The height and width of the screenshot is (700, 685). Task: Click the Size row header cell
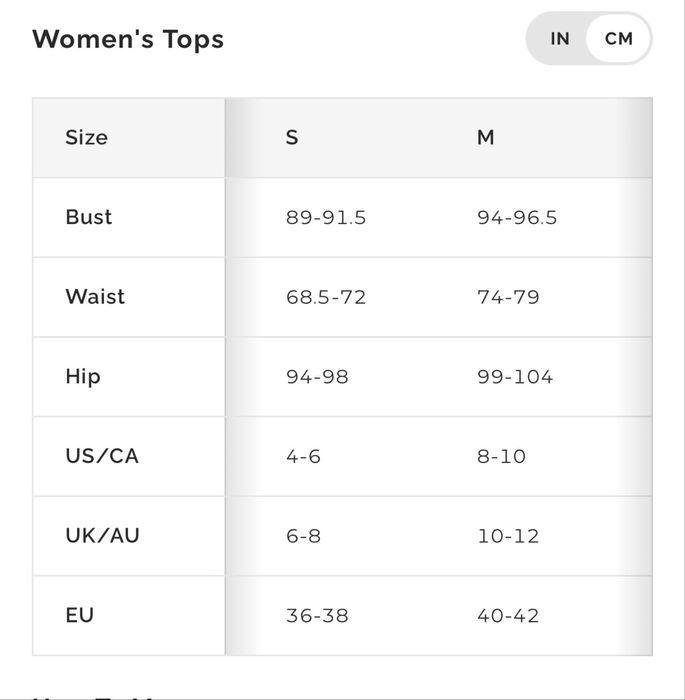(86, 138)
